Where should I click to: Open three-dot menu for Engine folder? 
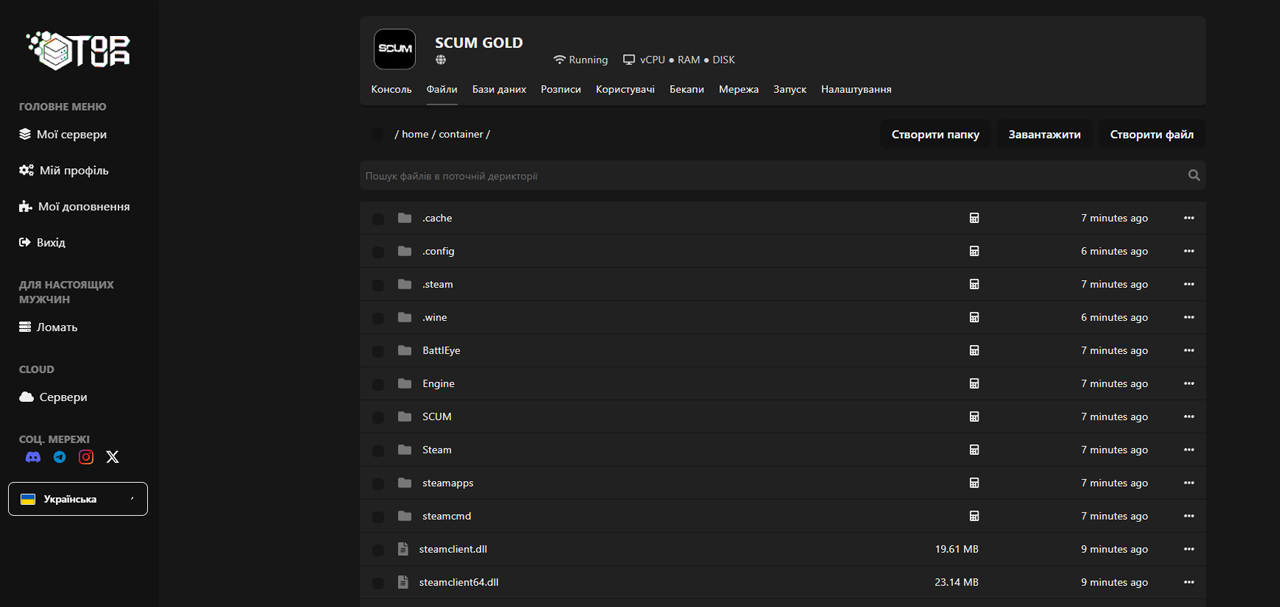1188,384
